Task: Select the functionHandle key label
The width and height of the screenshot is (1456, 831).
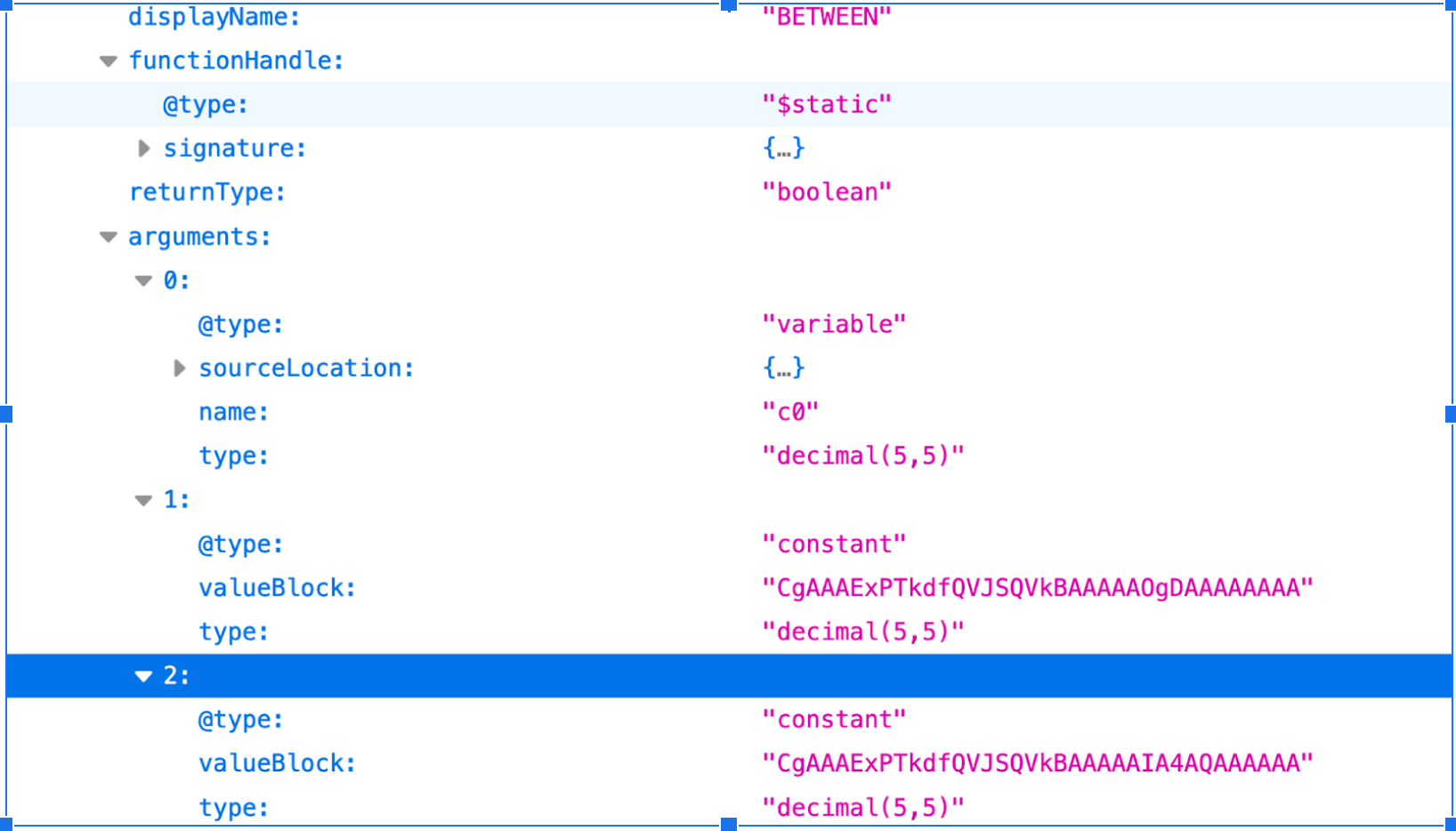Action: click(x=236, y=61)
